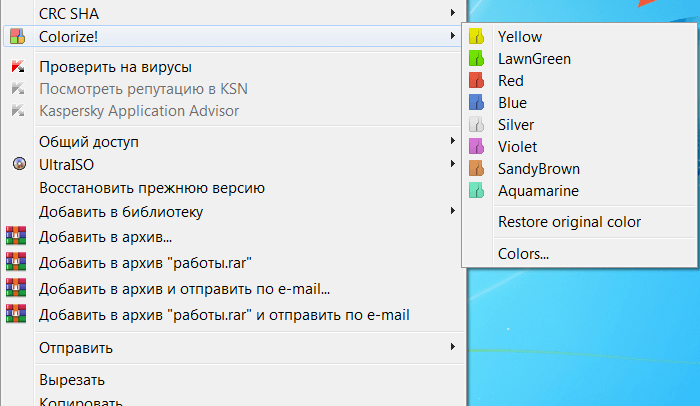Expand the Общий доступ submenu arrow
The width and height of the screenshot is (700, 406).
click(453, 141)
